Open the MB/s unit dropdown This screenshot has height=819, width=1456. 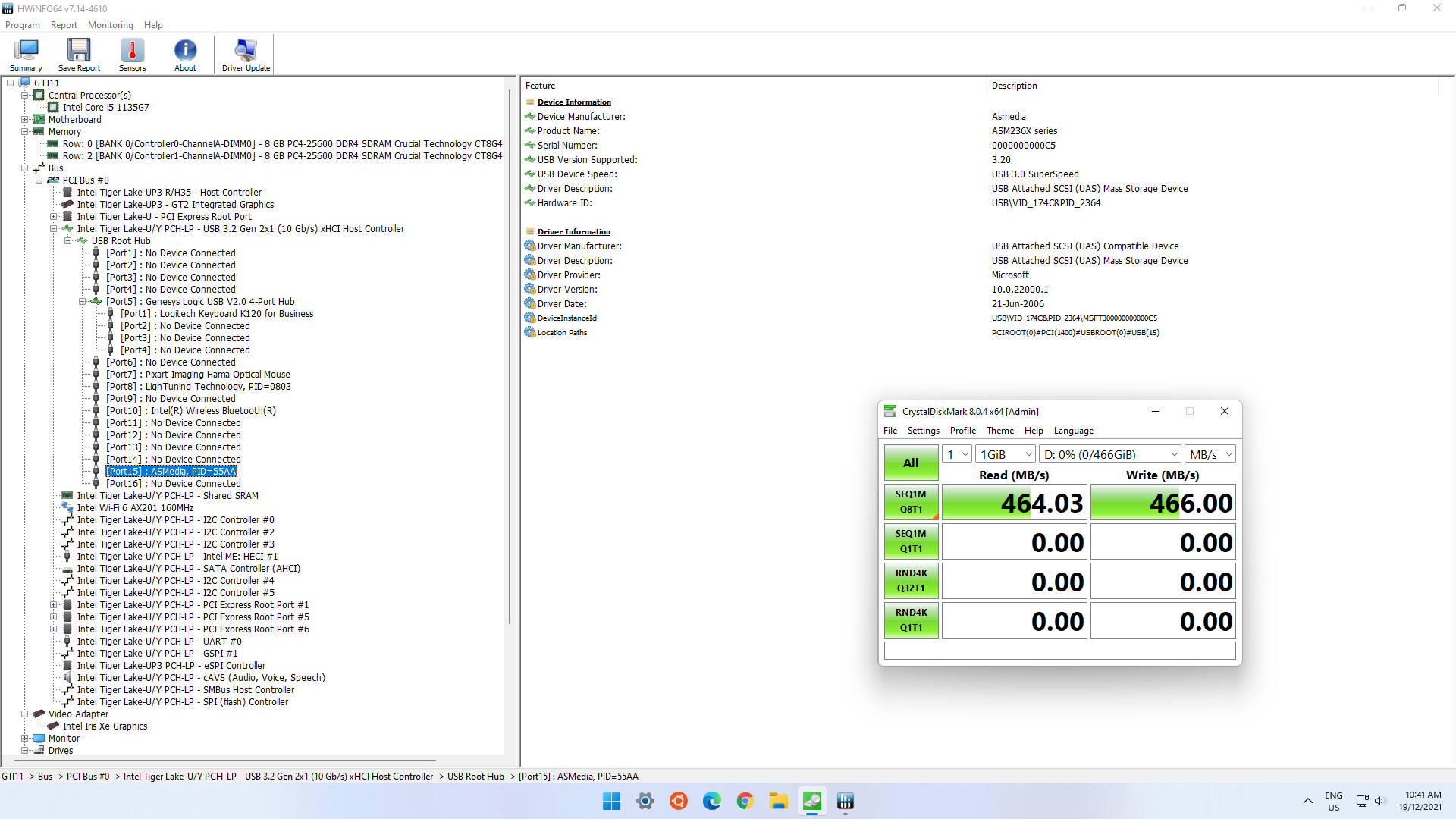coord(1210,454)
